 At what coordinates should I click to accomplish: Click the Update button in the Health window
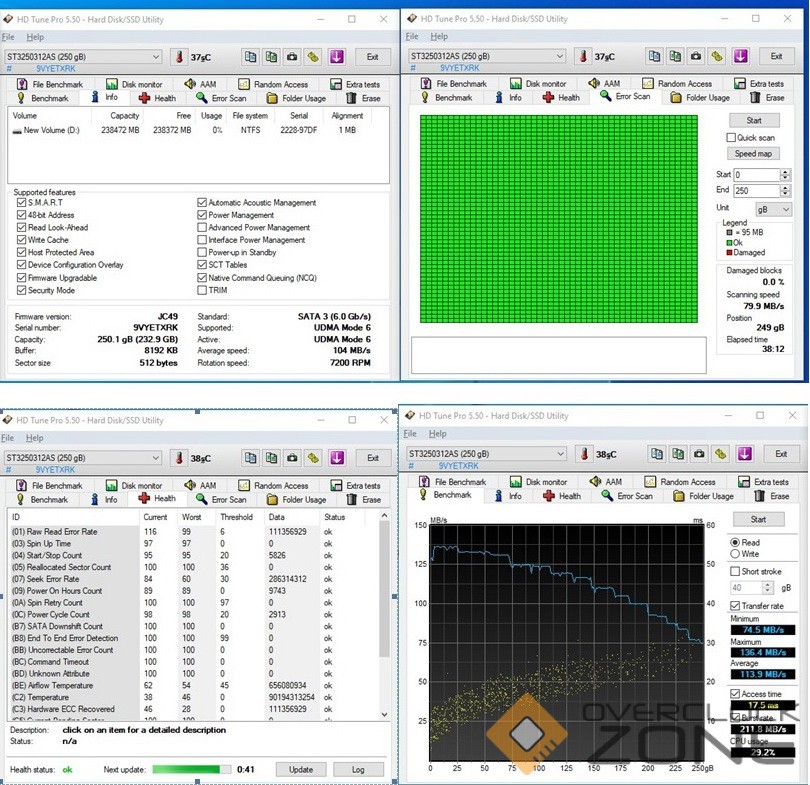click(300, 769)
